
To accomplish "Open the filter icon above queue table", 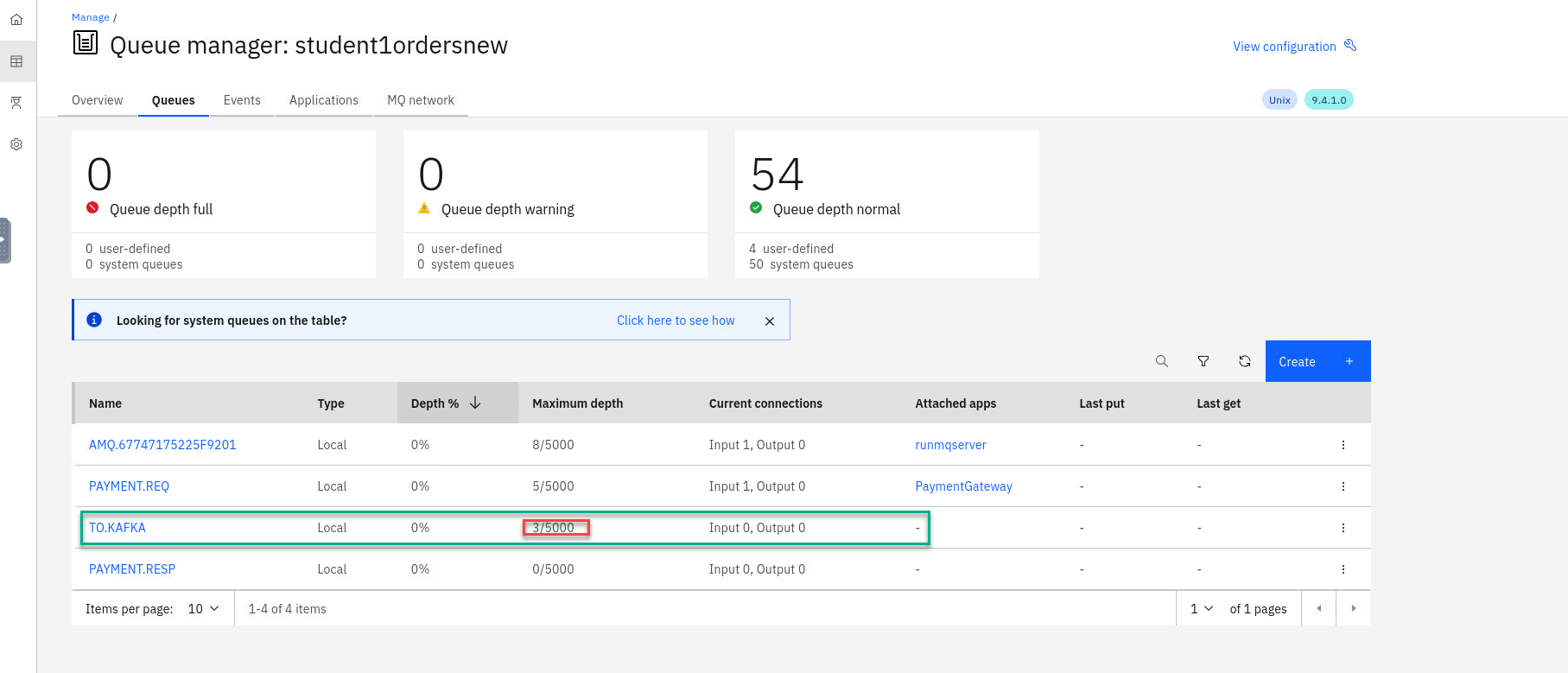I will pyautogui.click(x=1203, y=361).
